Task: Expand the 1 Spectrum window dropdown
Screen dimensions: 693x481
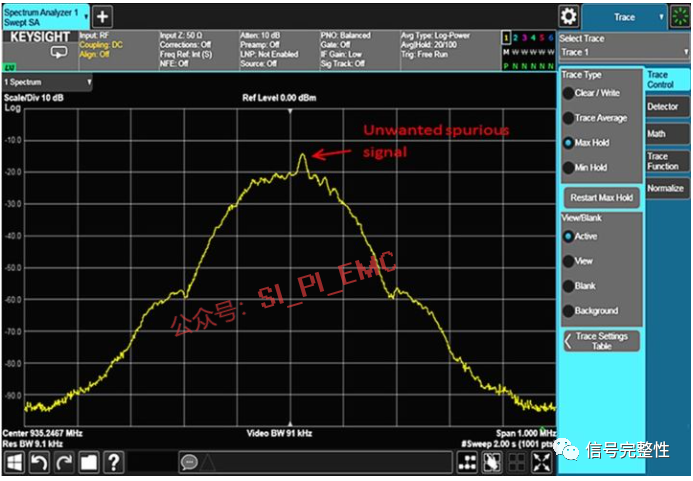Action: pos(47,82)
